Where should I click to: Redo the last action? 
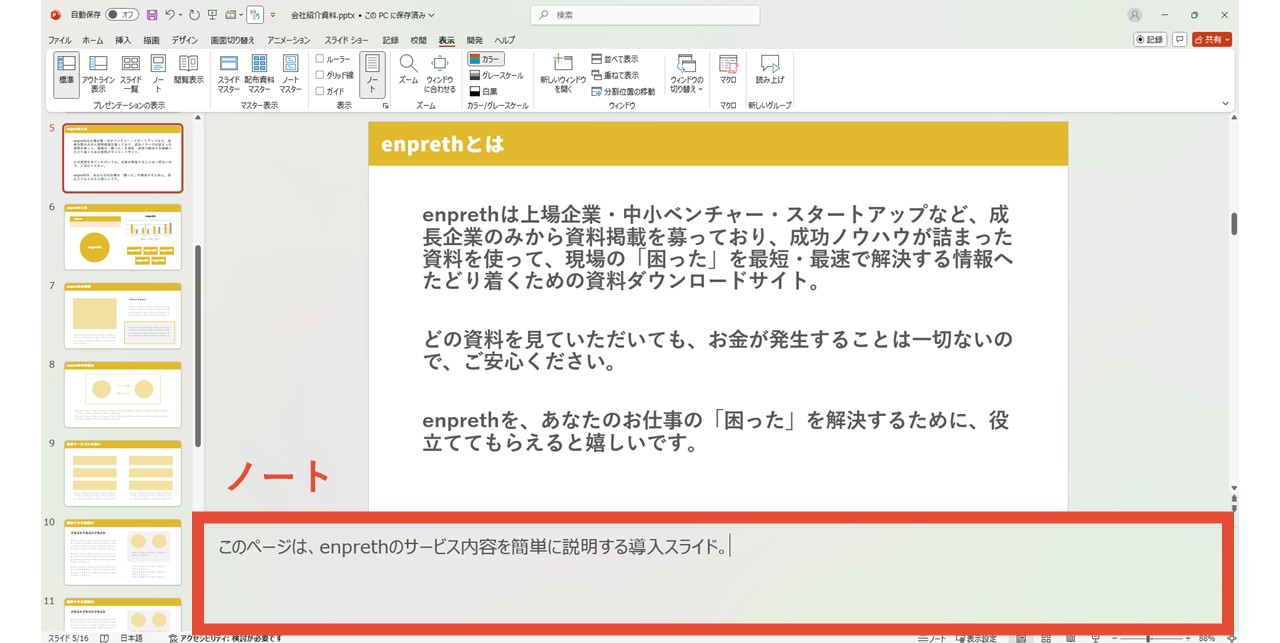(x=194, y=15)
